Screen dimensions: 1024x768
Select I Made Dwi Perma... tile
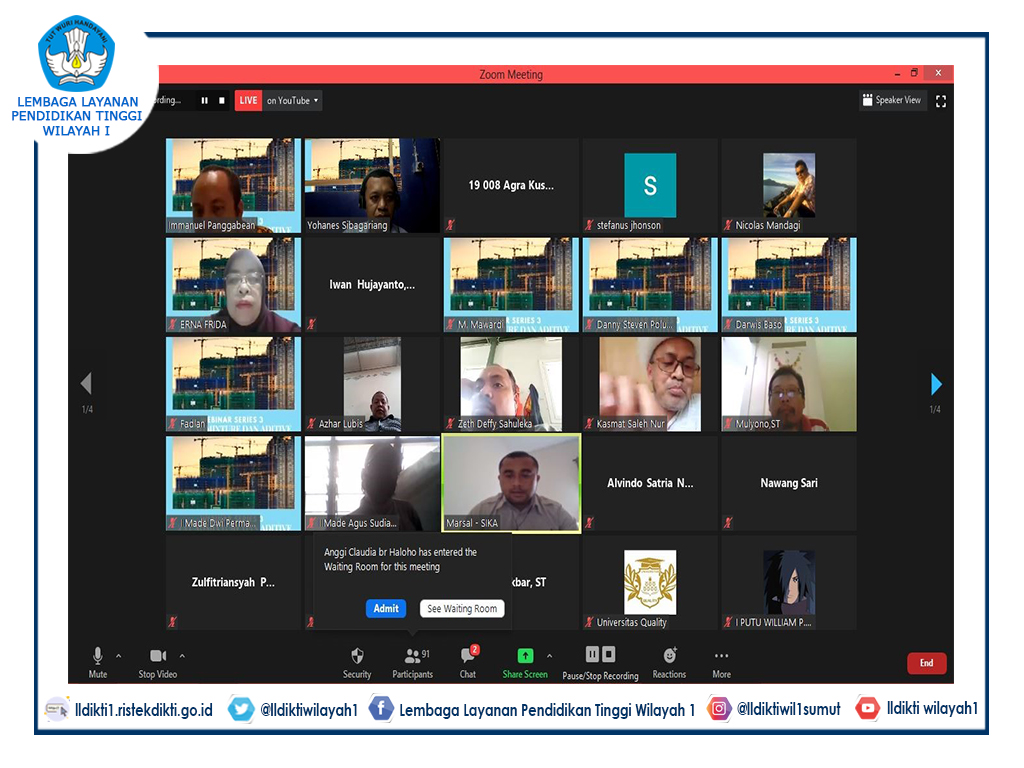pyautogui.click(x=233, y=483)
